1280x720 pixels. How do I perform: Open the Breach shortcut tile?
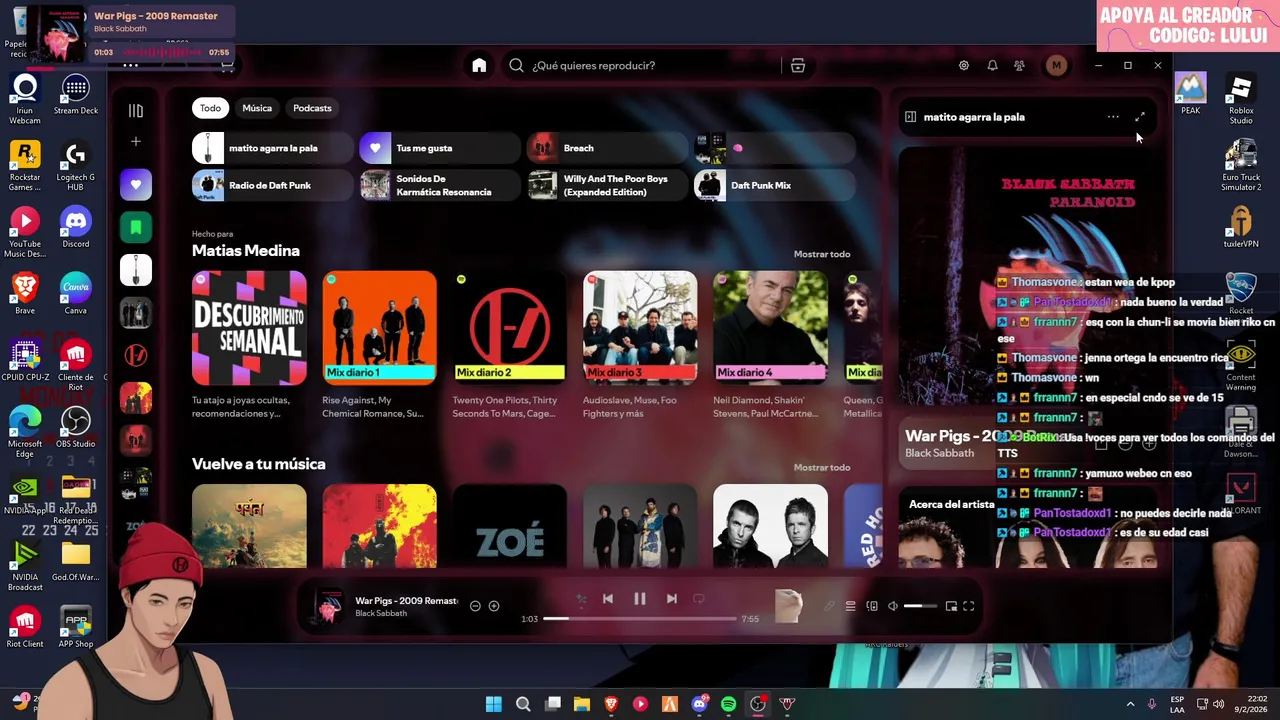[x=607, y=148]
